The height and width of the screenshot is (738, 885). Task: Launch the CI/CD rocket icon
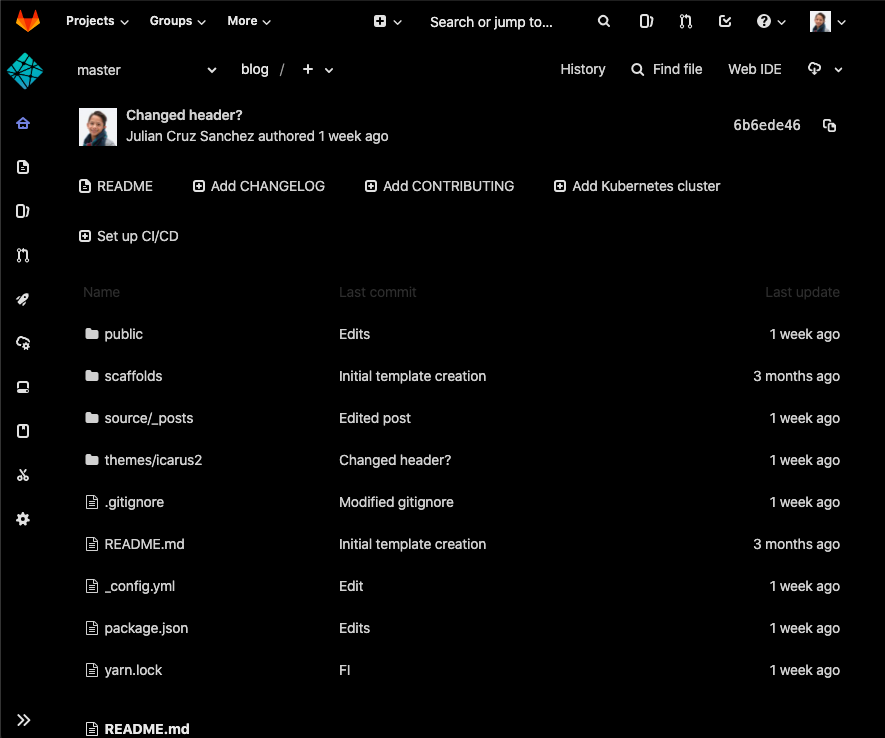pyautogui.click(x=23, y=299)
